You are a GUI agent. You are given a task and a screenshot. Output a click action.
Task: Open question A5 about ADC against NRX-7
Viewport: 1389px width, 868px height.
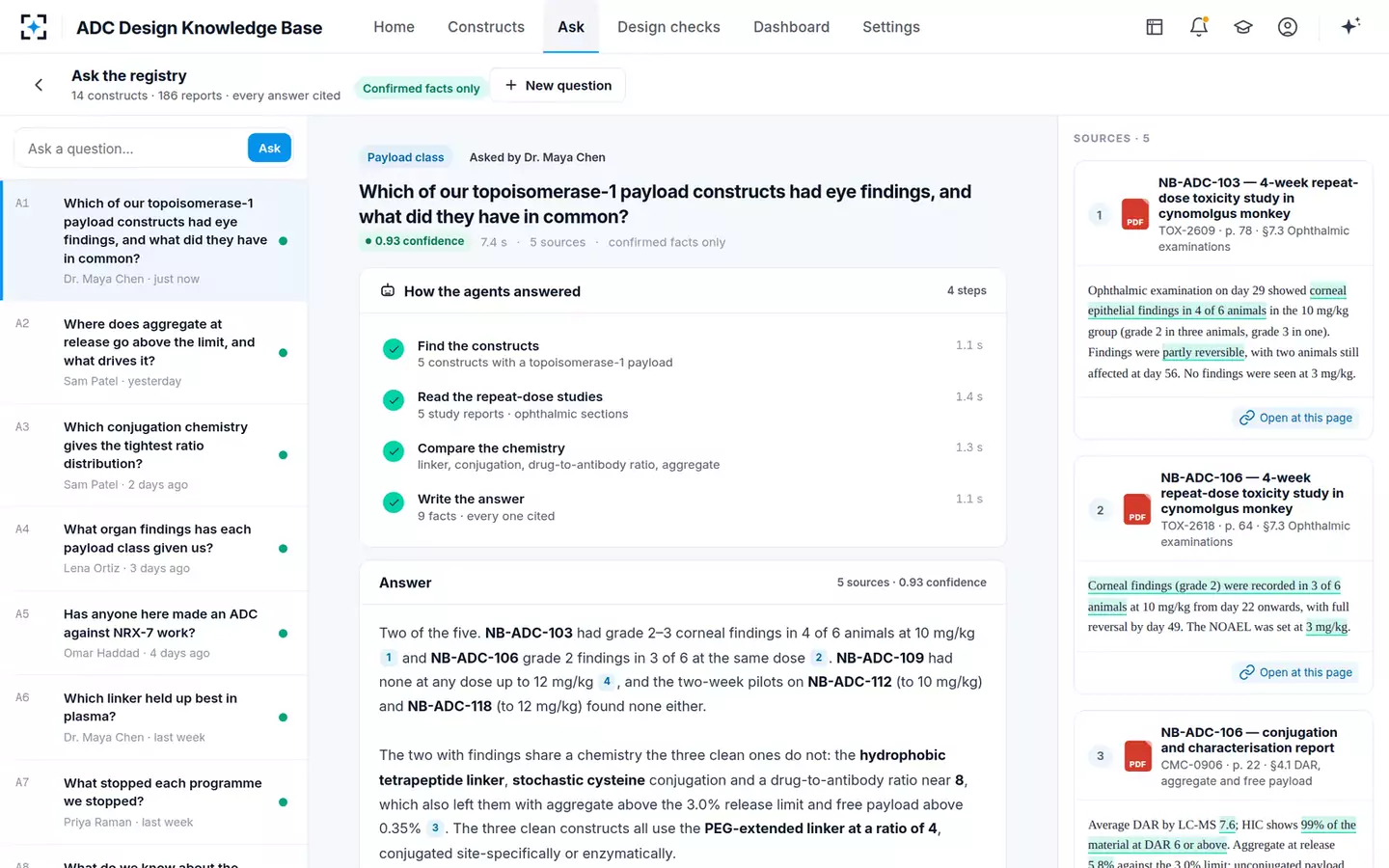(x=154, y=633)
